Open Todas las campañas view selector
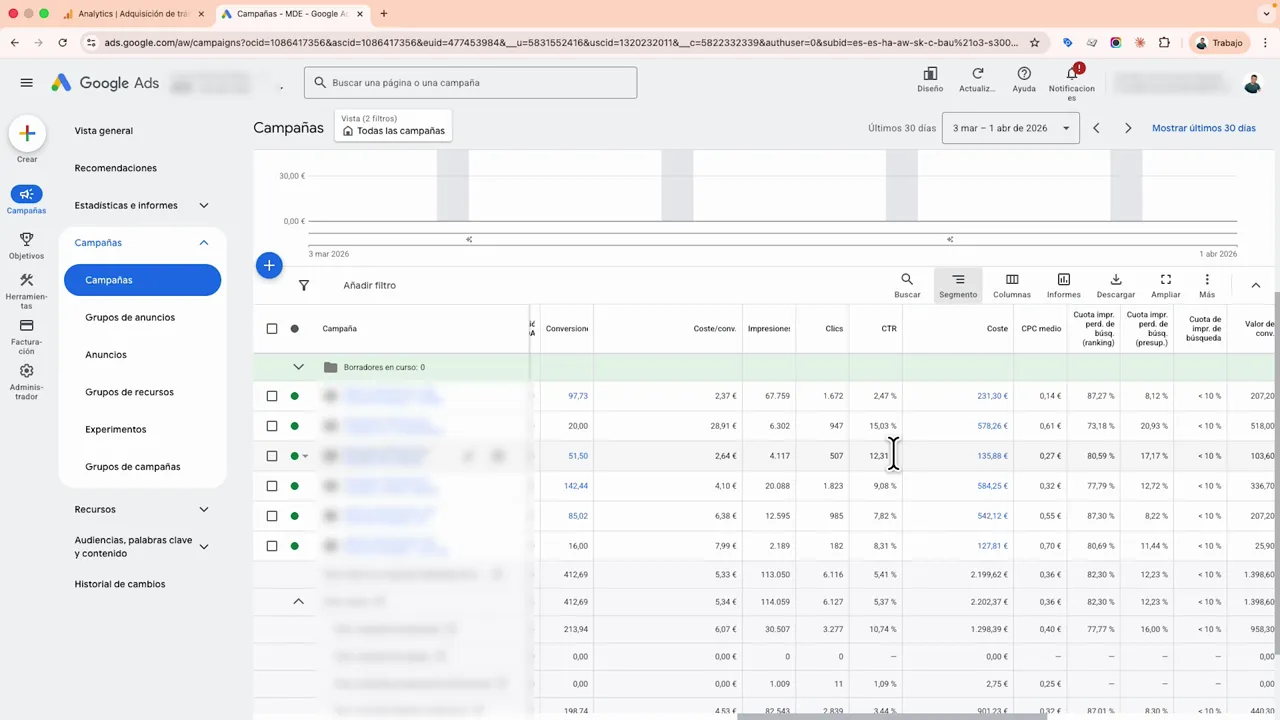Image resolution: width=1280 pixels, height=720 pixels. pos(393,125)
